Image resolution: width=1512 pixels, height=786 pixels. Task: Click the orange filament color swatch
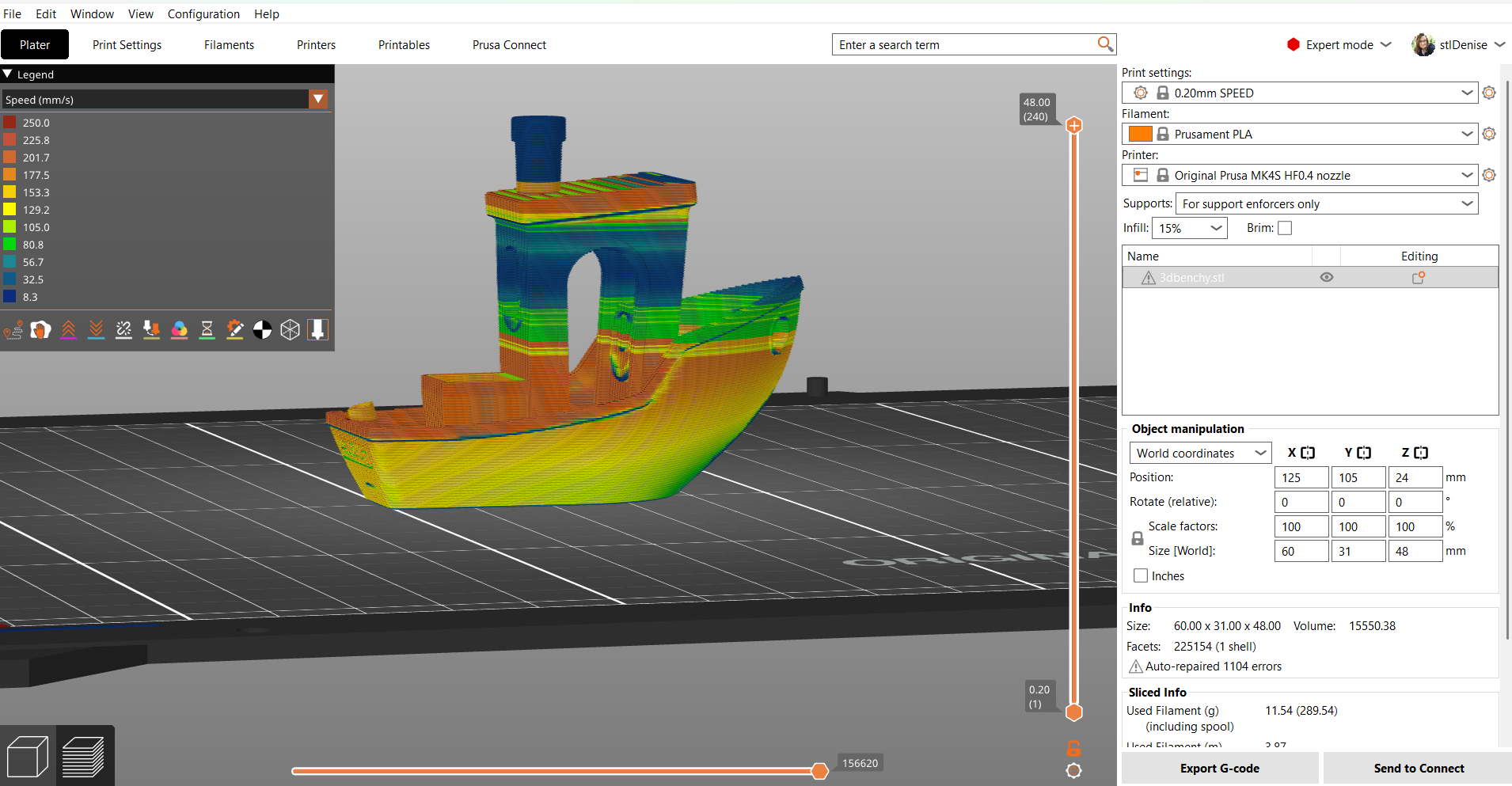click(1140, 134)
